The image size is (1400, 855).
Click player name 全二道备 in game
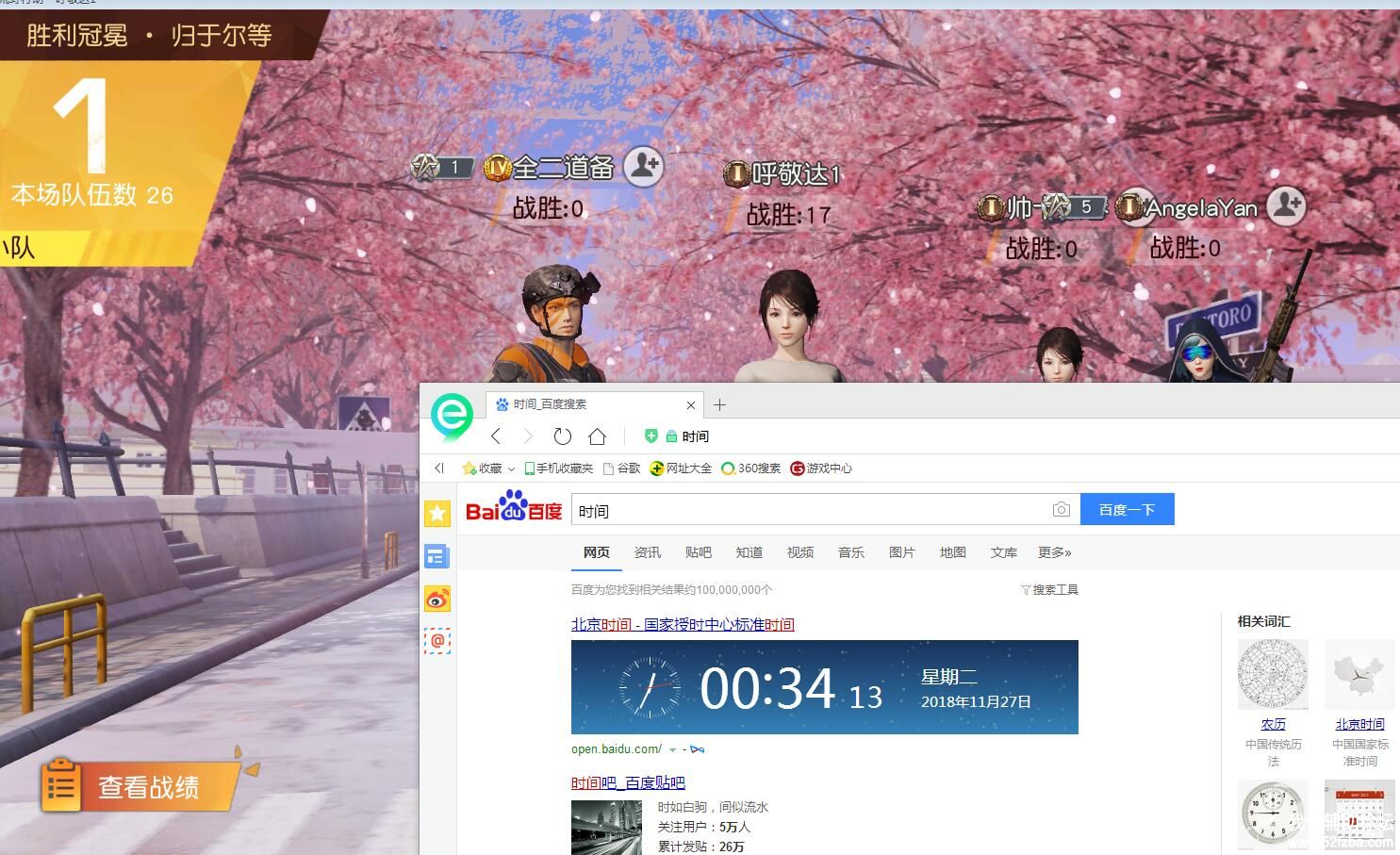[x=564, y=168]
